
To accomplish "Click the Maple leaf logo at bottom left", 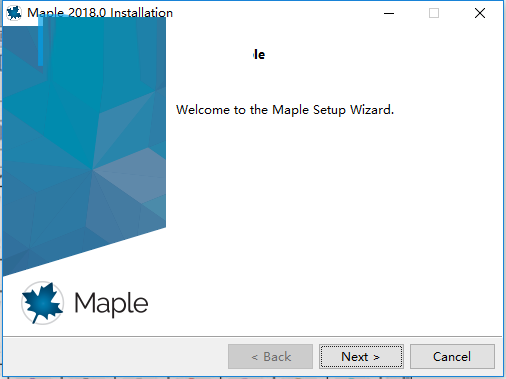I will tap(42, 303).
